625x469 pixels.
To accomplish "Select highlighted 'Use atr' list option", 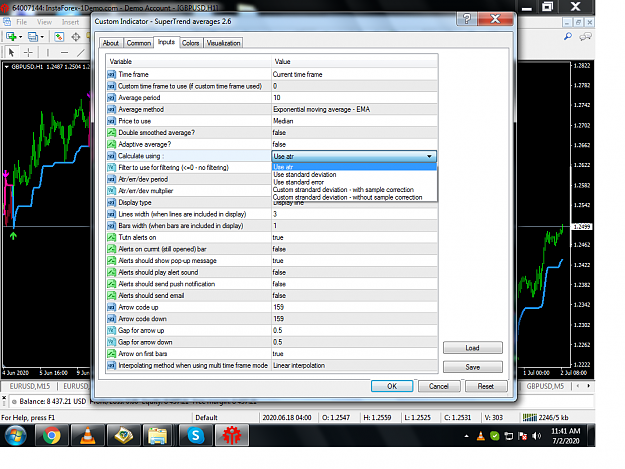I will 354,167.
